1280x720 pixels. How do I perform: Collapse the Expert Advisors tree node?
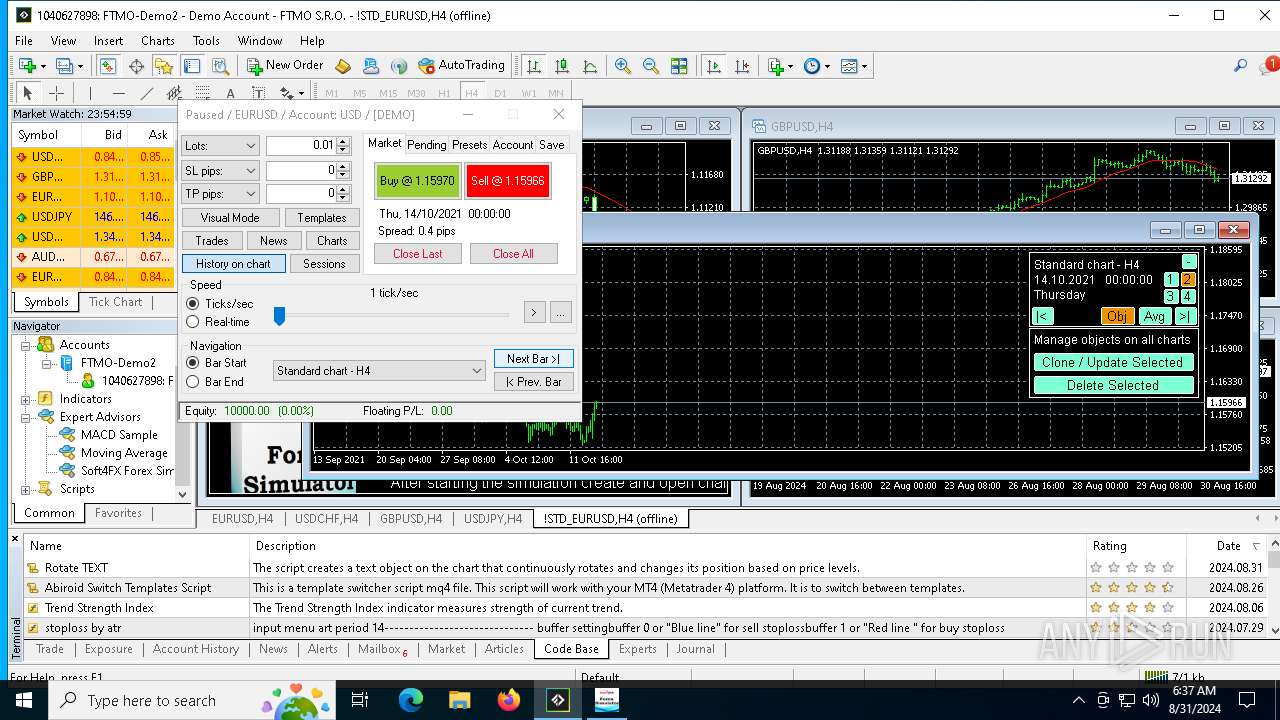tap(26, 417)
